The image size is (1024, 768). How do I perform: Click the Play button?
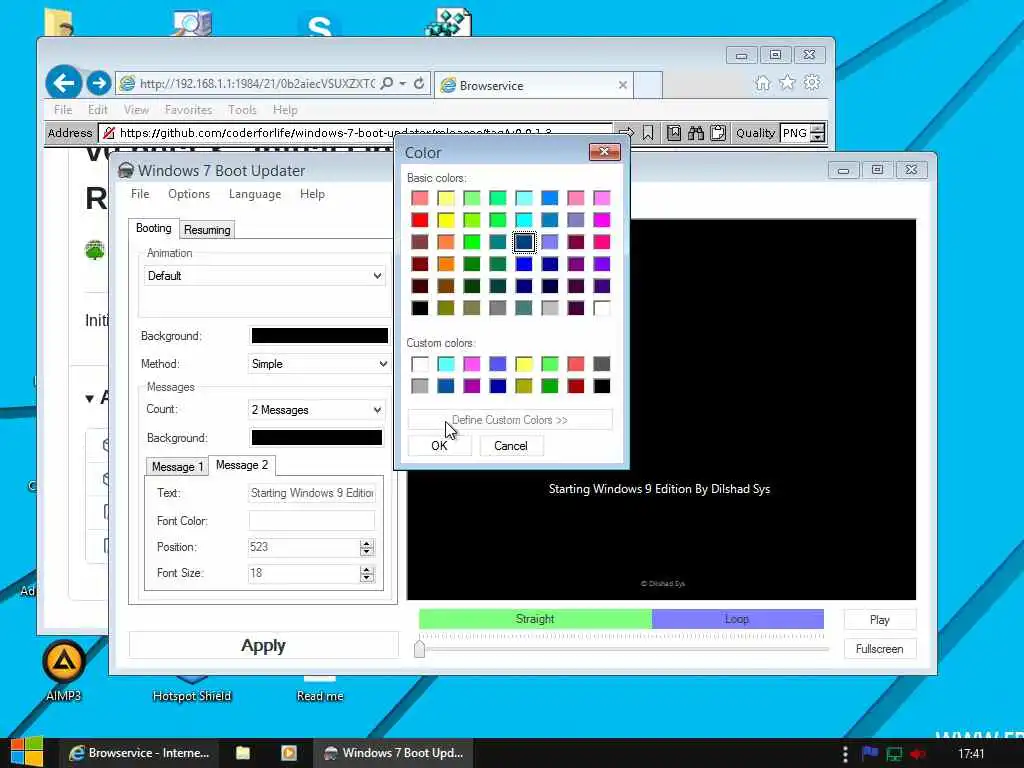coord(880,620)
